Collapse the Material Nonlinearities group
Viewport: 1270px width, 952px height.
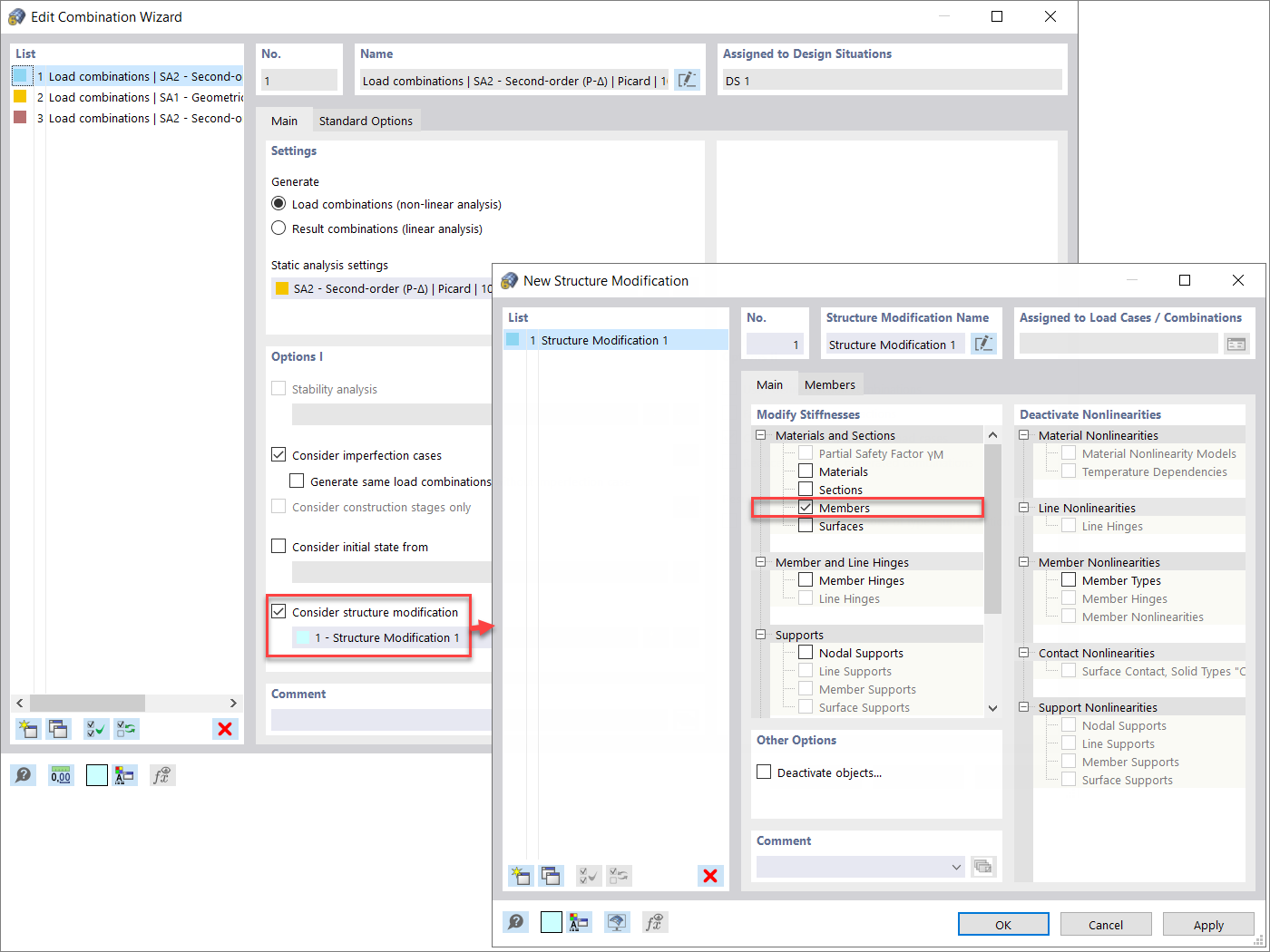[x=1023, y=435]
